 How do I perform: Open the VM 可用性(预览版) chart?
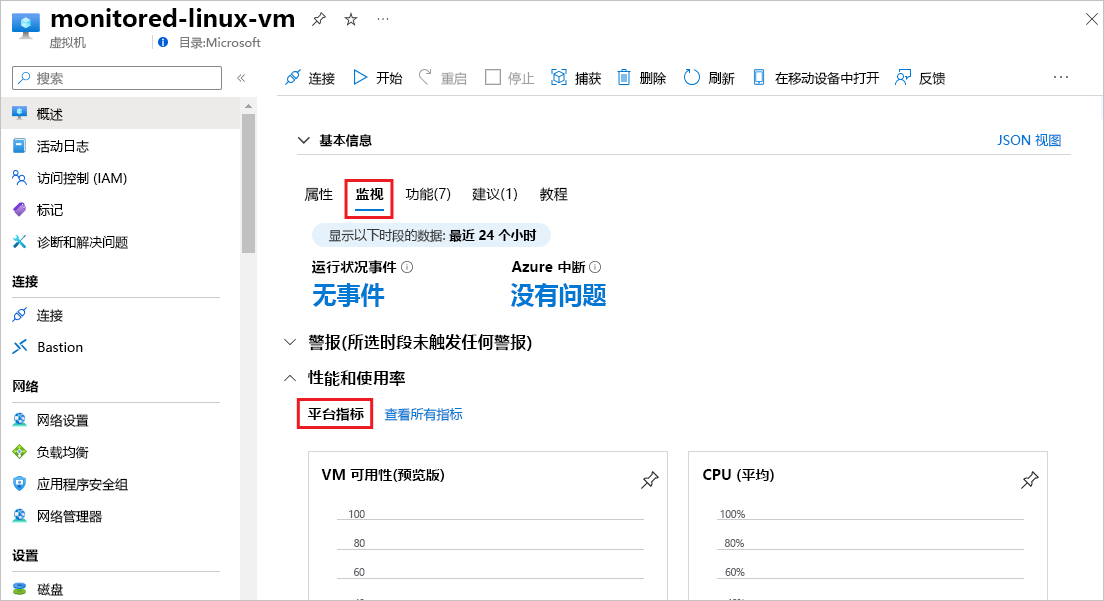[488, 526]
